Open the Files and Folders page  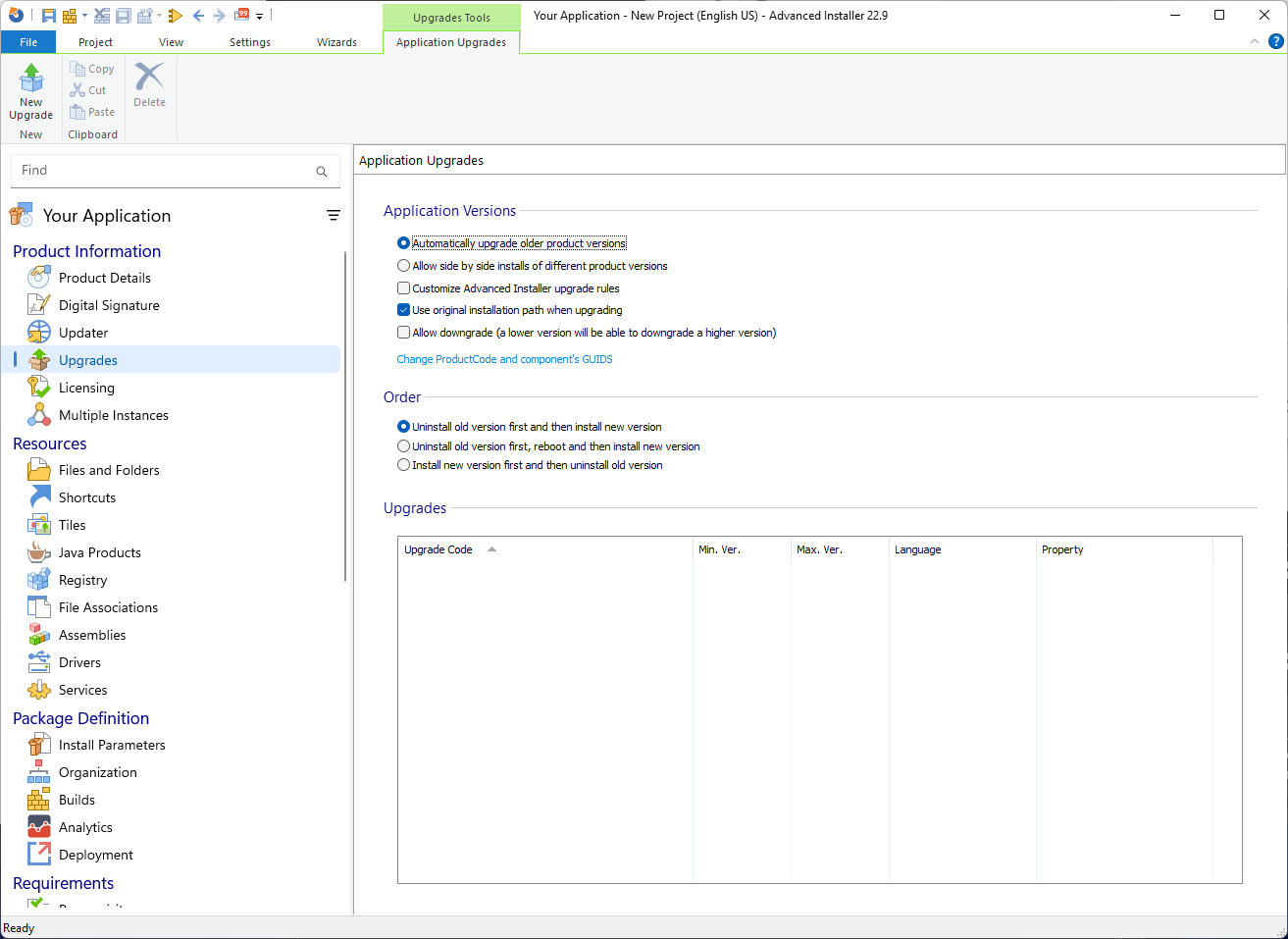pyautogui.click(x=108, y=470)
